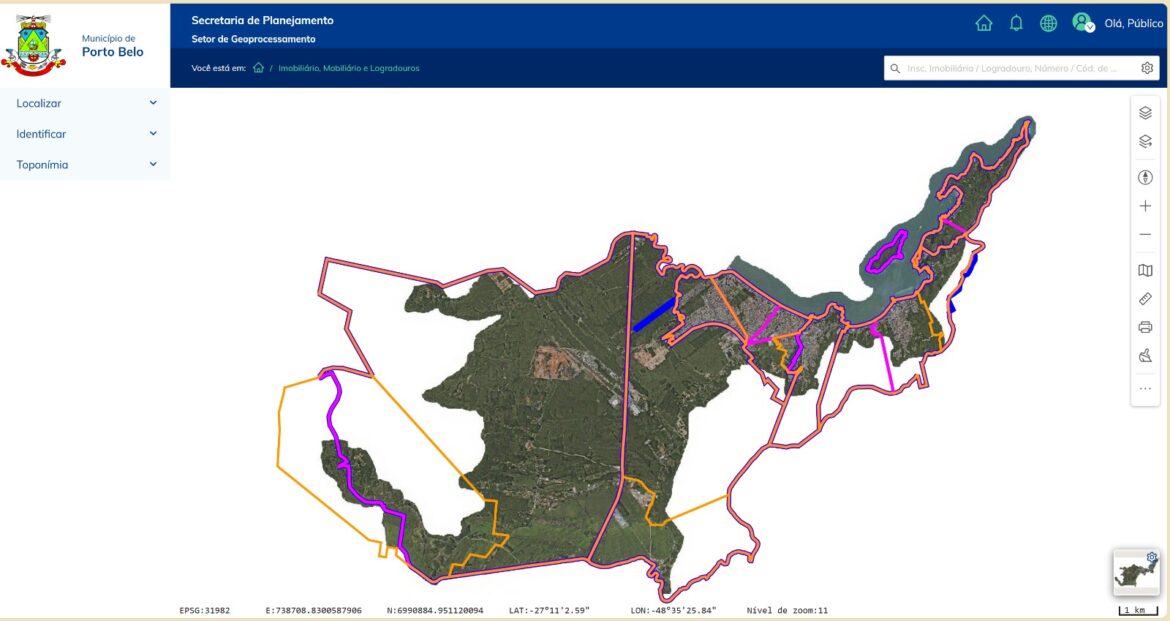
Task: Expand the Identificar section
Action: point(85,134)
